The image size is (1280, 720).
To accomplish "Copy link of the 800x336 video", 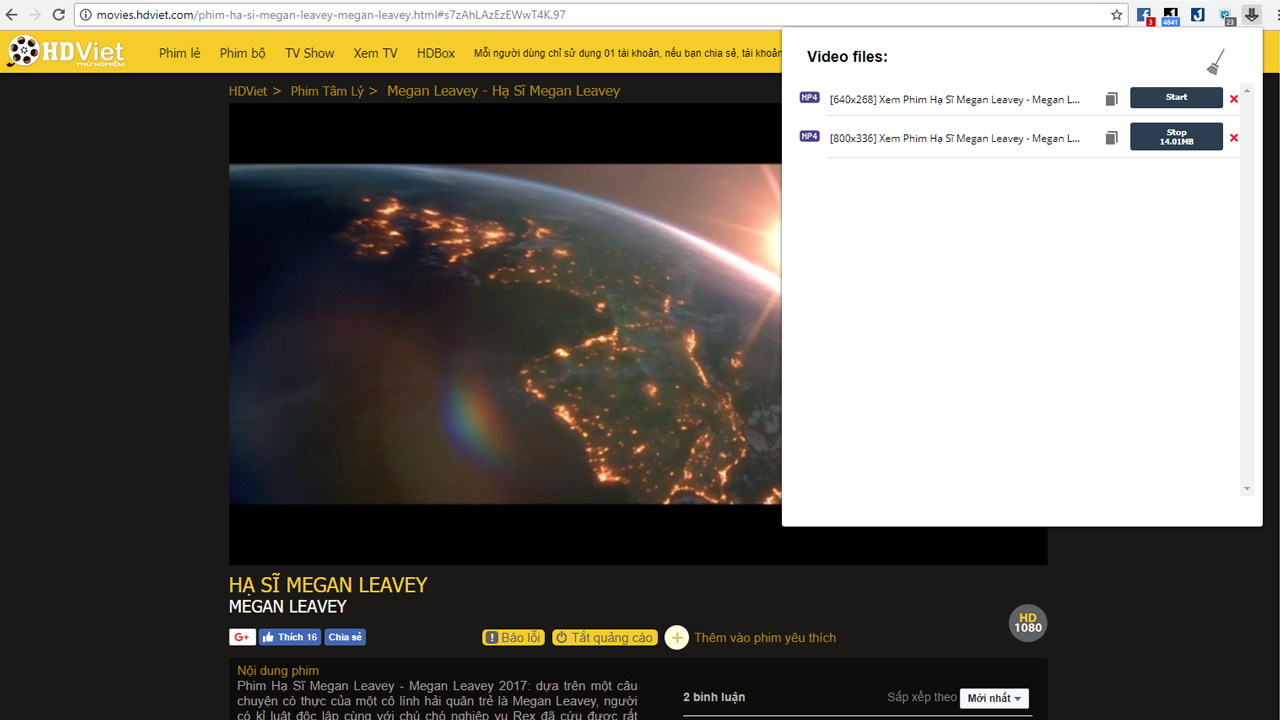I will coord(1111,138).
